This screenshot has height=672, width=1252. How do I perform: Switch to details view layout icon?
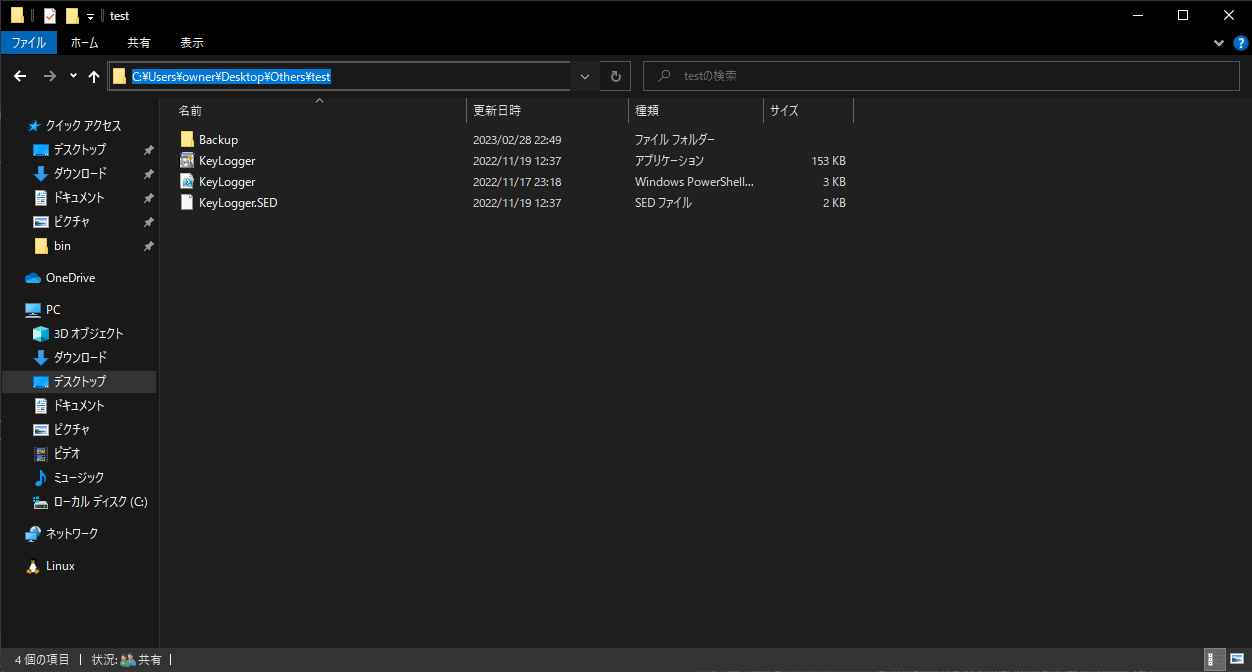point(1212,659)
